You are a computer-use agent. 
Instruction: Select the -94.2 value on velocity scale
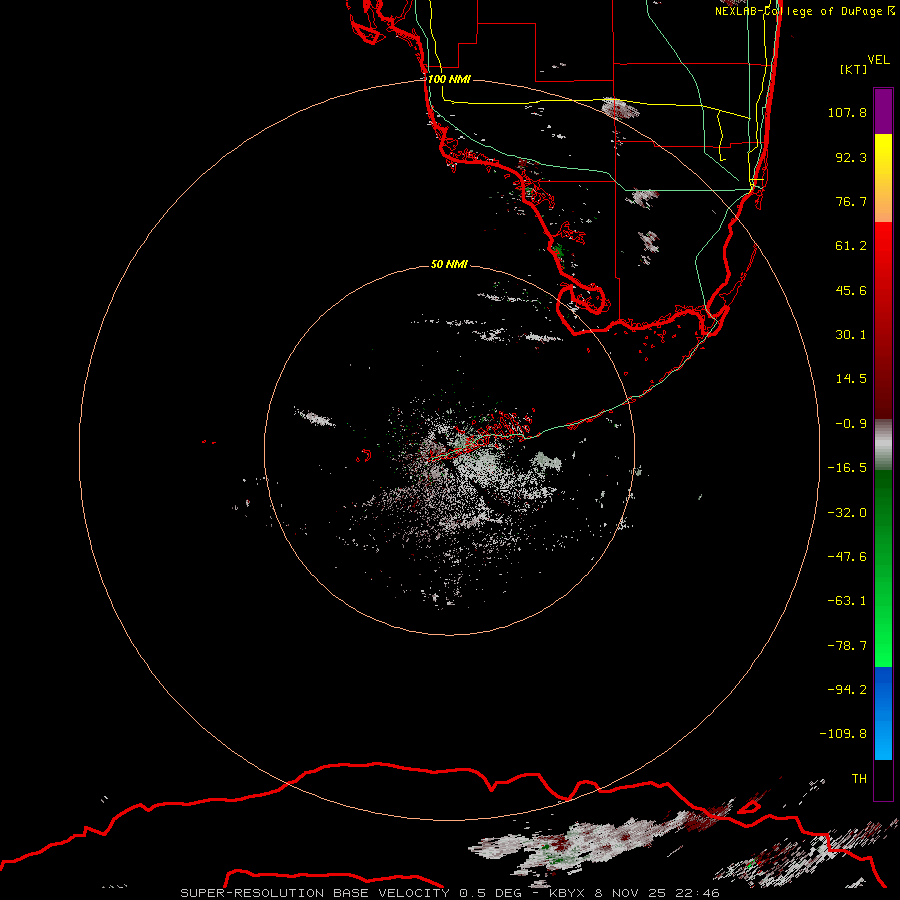pyautogui.click(x=847, y=689)
